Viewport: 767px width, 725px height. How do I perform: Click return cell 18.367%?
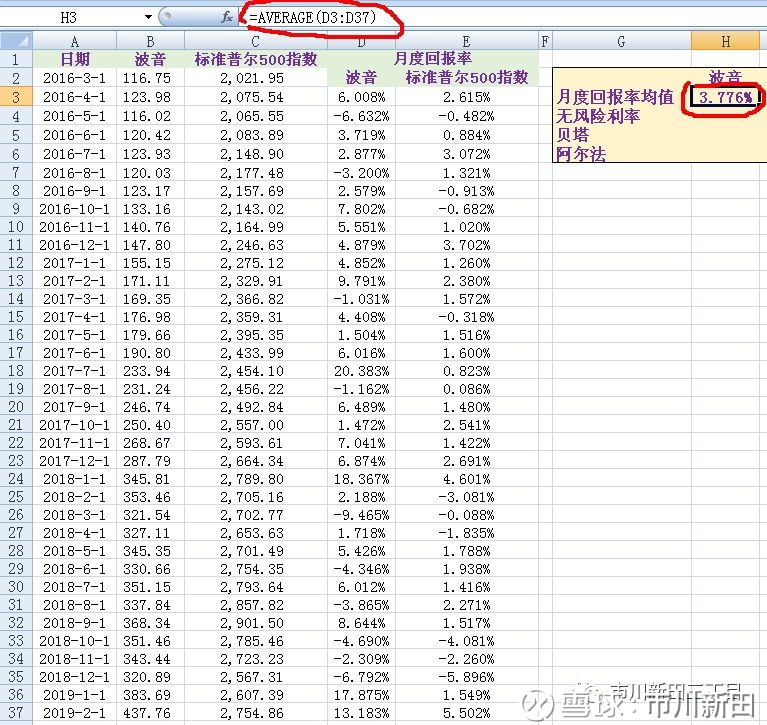pyautogui.click(x=361, y=479)
